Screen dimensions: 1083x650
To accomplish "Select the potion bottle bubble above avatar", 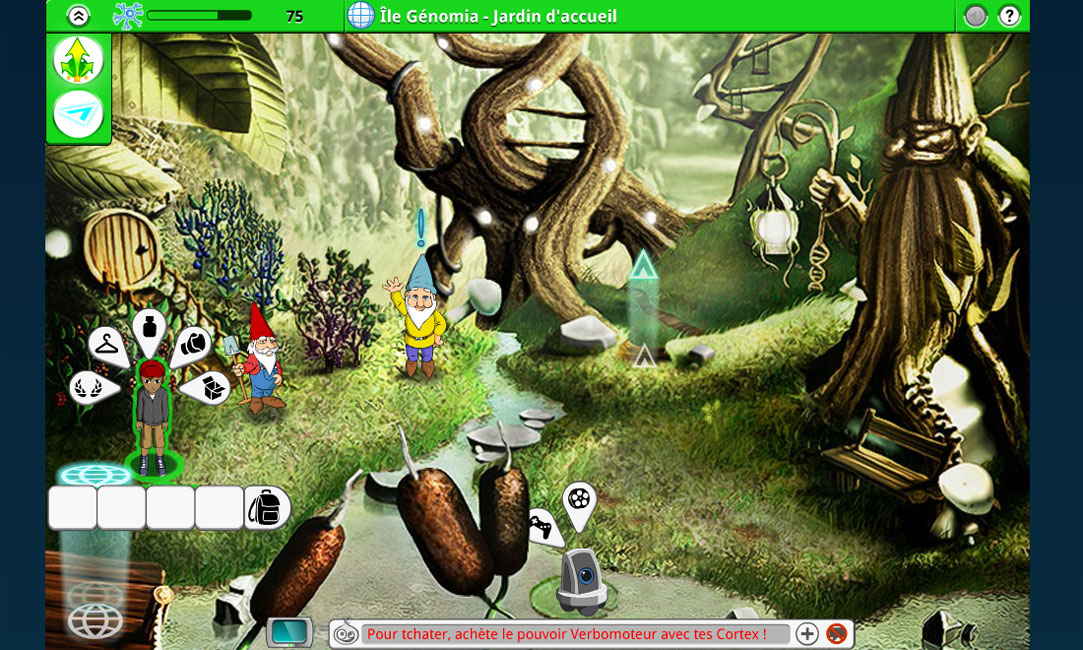I will [149, 328].
